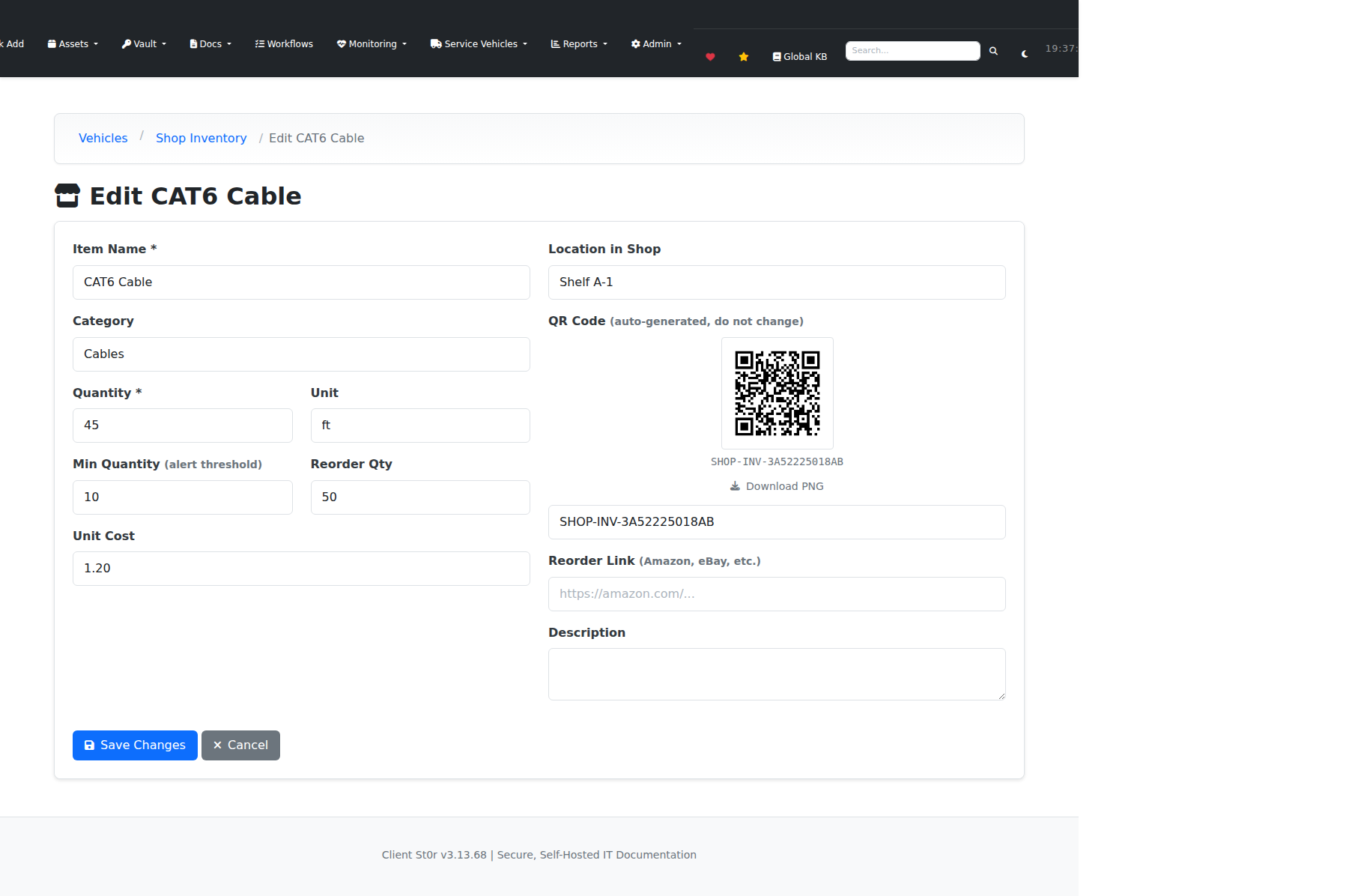Toggle dark mode moon icon
The height and width of the screenshot is (896, 1352).
(1025, 54)
